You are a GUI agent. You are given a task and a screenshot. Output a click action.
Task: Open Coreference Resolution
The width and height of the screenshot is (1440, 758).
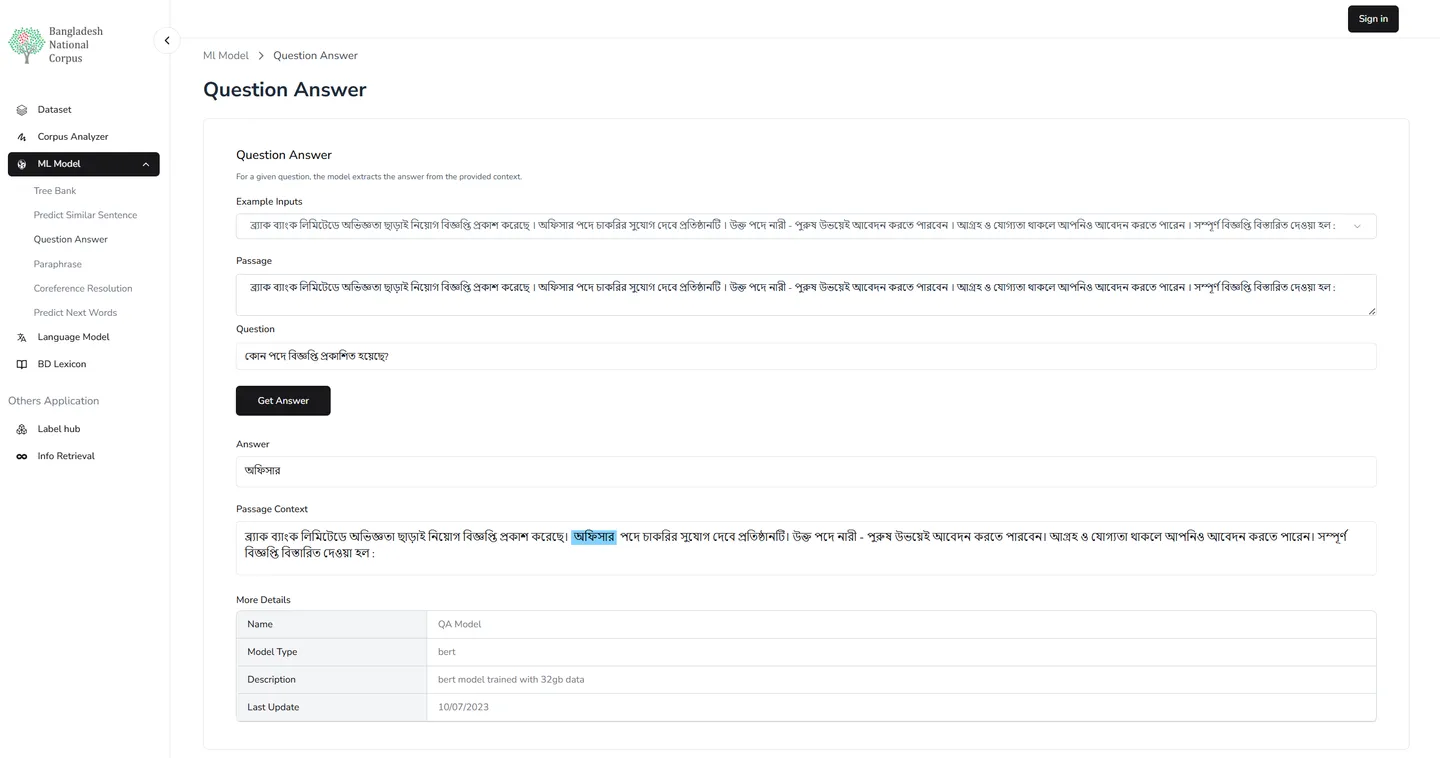83,289
